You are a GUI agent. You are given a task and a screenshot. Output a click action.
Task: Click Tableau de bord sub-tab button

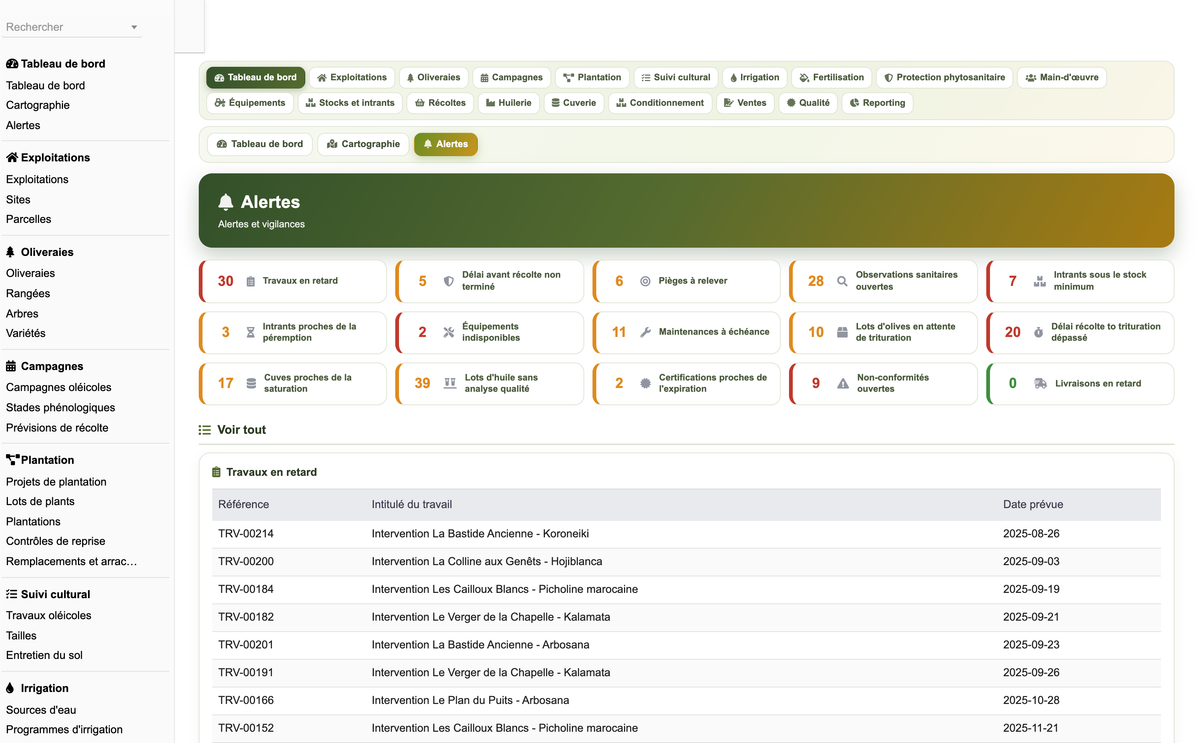(260, 144)
